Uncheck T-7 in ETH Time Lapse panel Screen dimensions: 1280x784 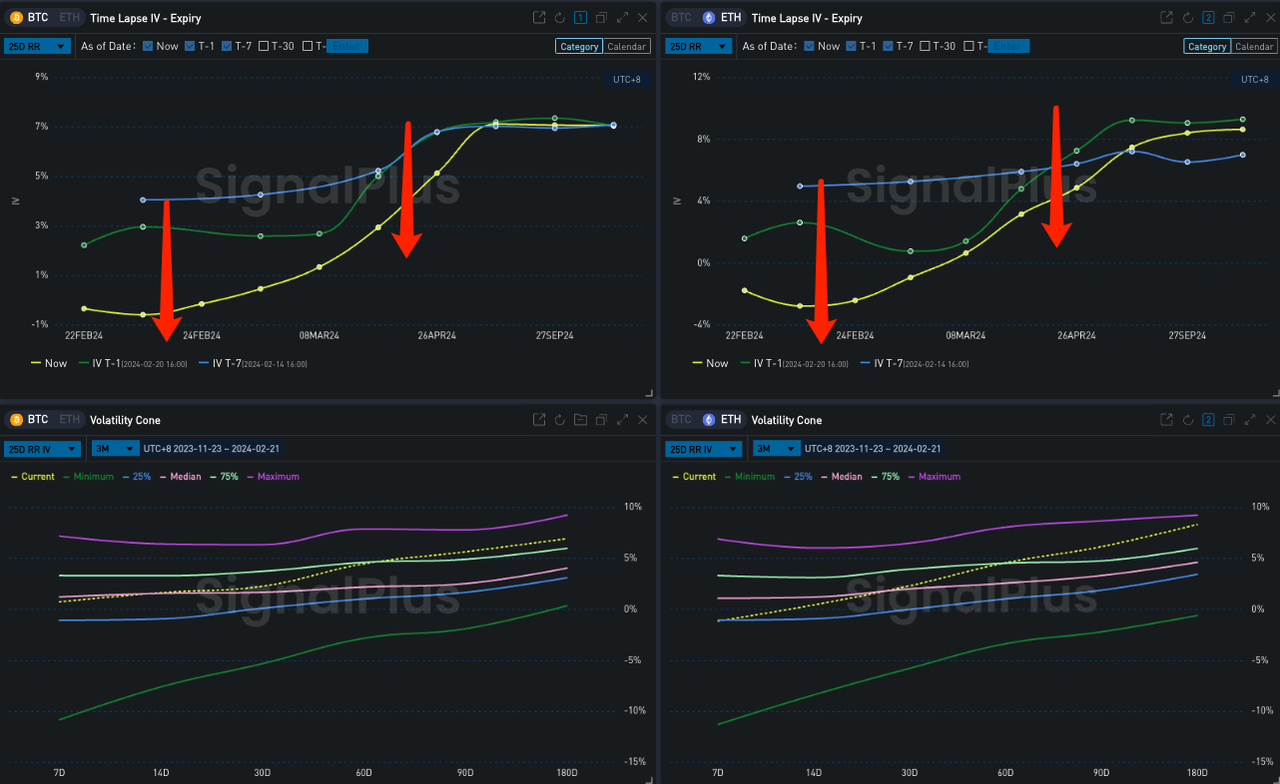coord(887,46)
